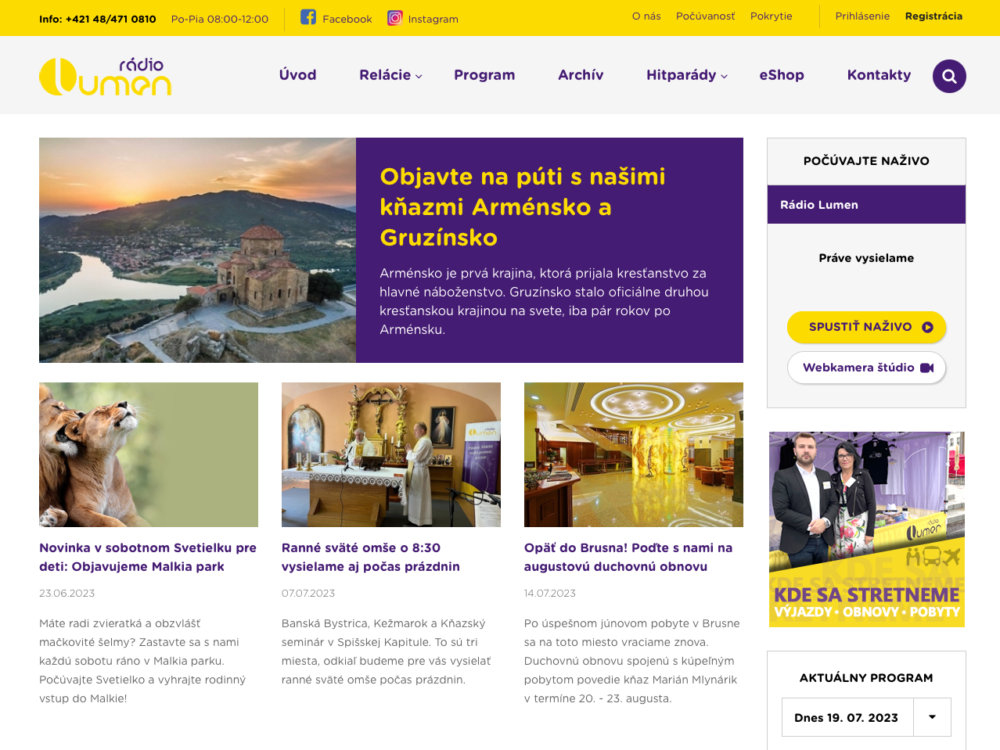This screenshot has height=750, width=1000.
Task: Click play icon on Spustiť naživo
Action: click(927, 327)
